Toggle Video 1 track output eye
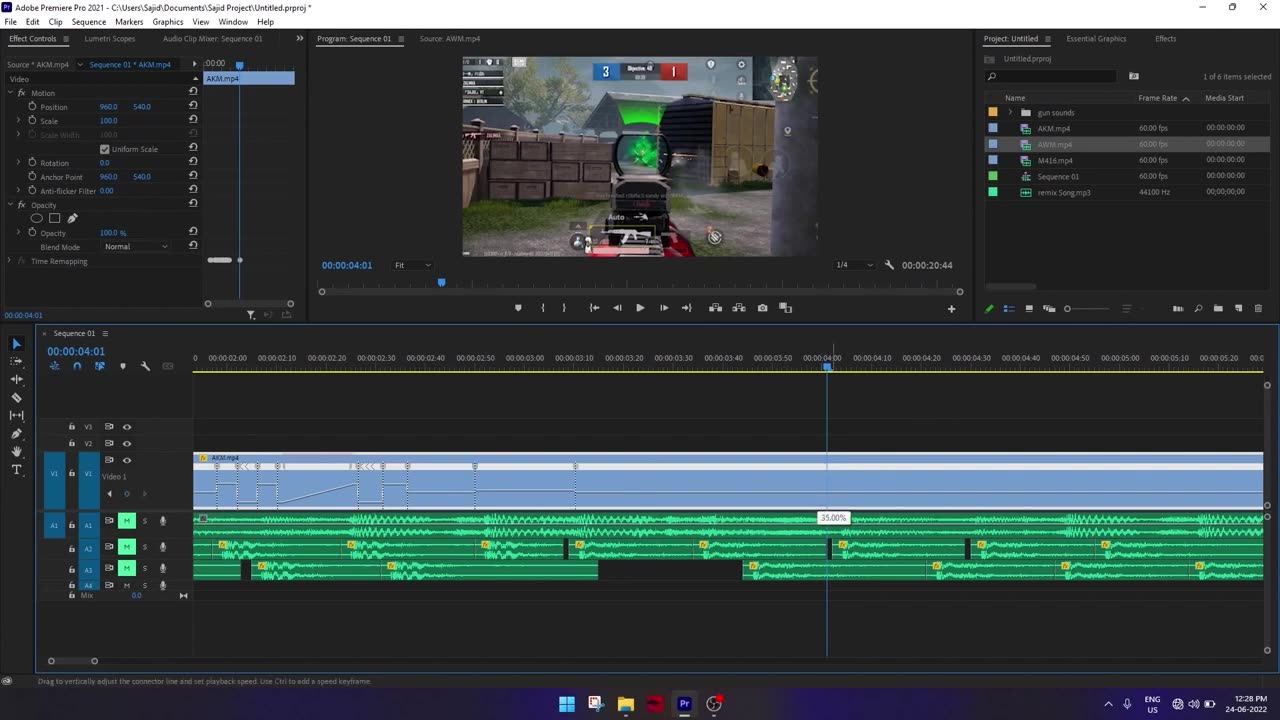1280x720 pixels. tap(127, 460)
